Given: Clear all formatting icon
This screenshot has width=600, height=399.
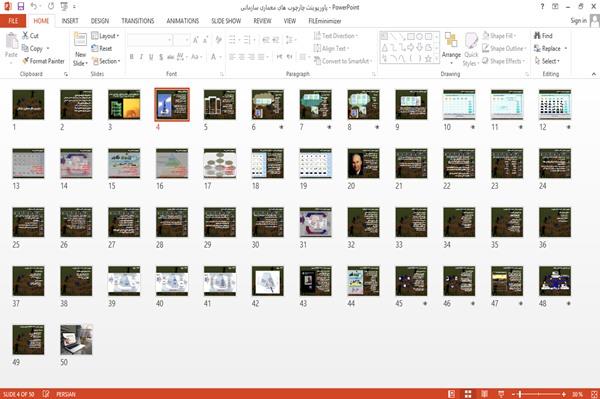Looking at the screenshot, I should (x=218, y=40).
